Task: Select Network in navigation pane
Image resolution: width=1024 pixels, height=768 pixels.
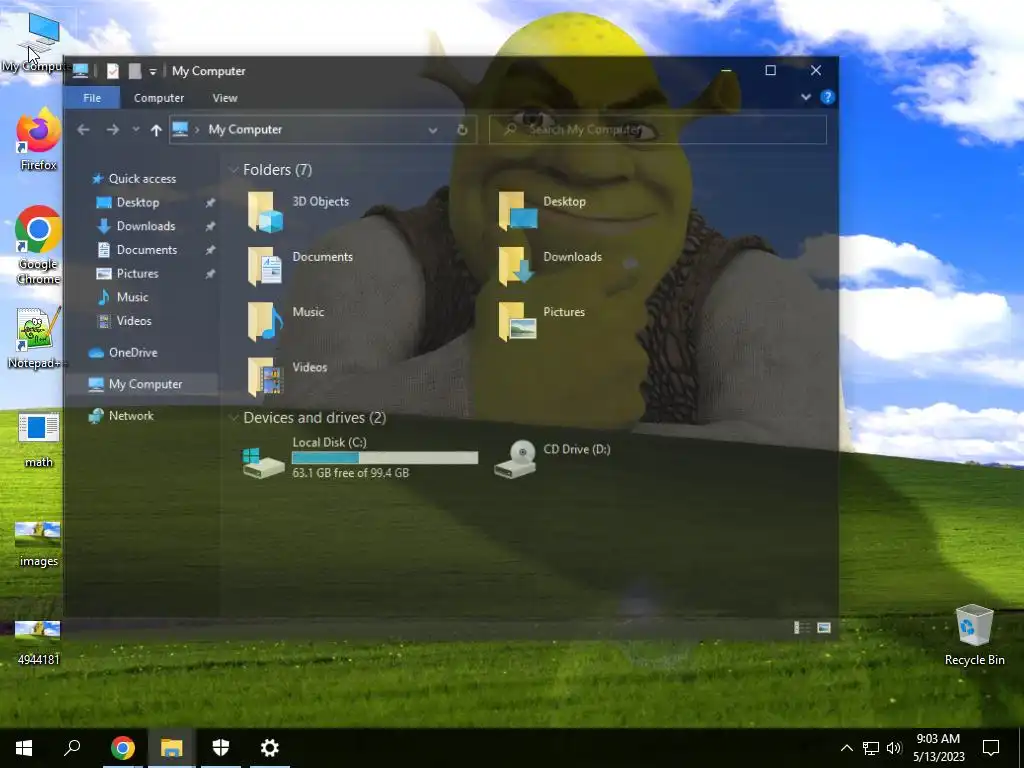Action: (x=131, y=415)
